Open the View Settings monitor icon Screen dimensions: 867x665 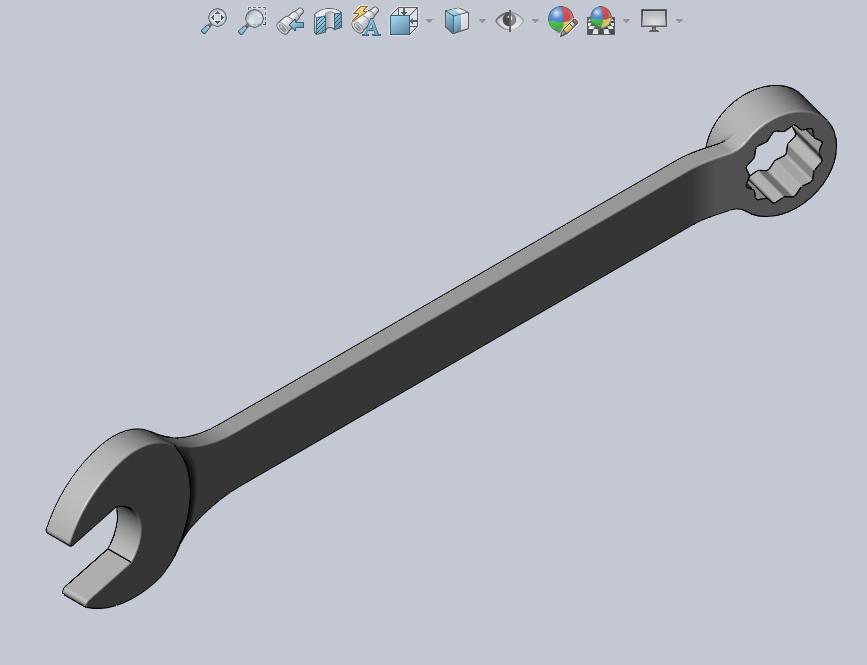[654, 20]
